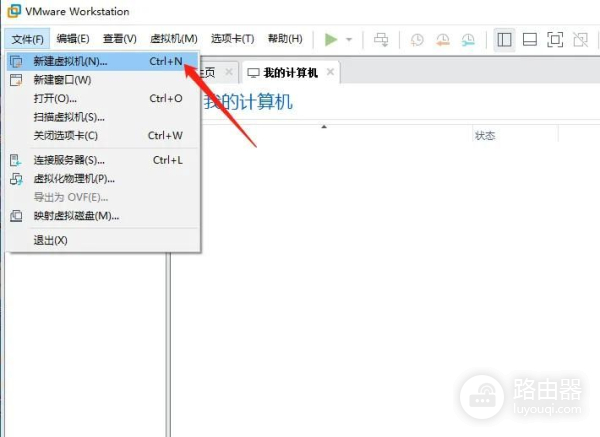The image size is (600, 437).
Task: Click the unity mode toolbar icon
Action: [x=580, y=39]
